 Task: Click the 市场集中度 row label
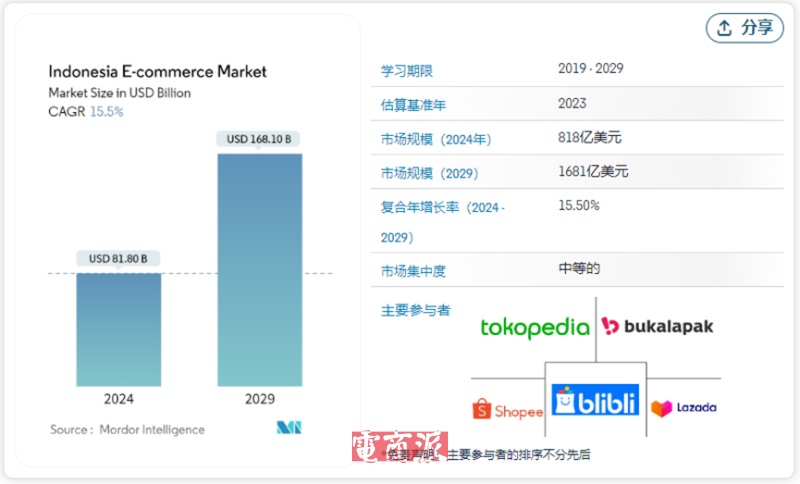tap(413, 271)
